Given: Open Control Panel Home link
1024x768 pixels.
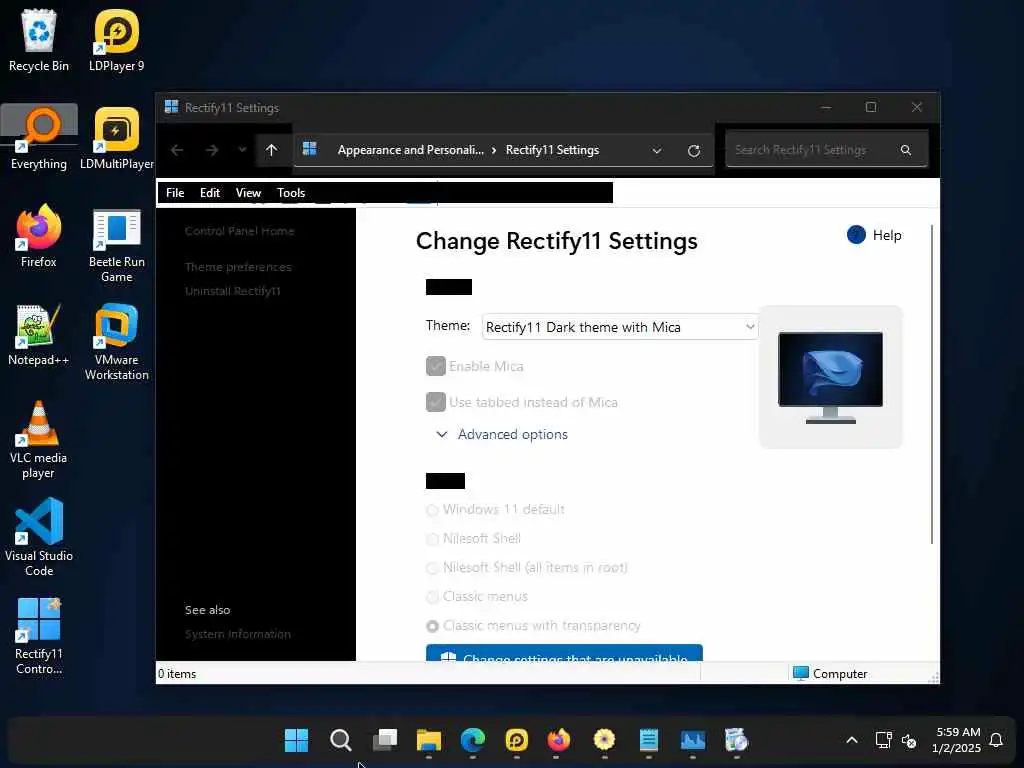Looking at the screenshot, I should coord(239,231).
